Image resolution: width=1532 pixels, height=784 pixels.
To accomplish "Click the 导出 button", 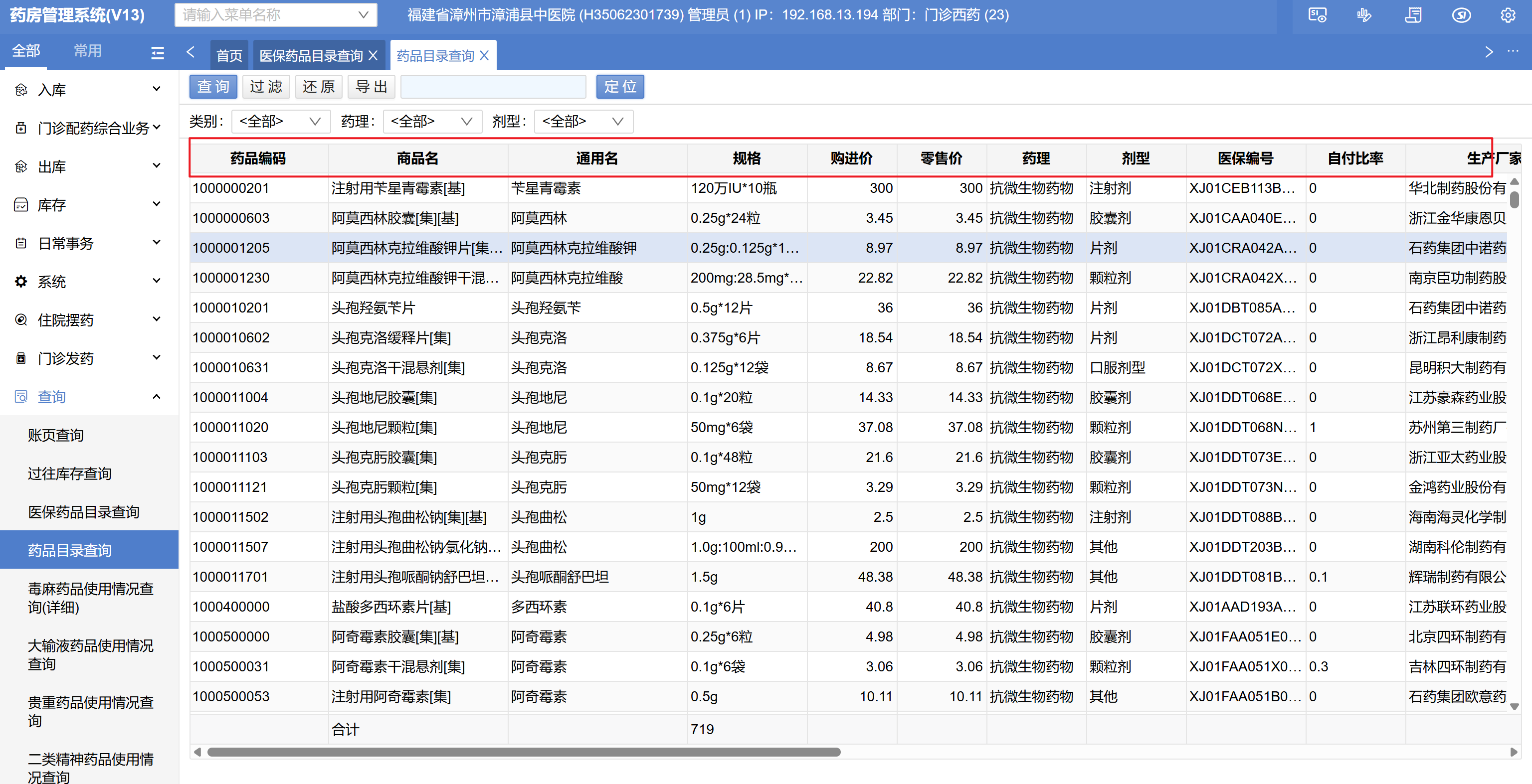I will (x=371, y=87).
